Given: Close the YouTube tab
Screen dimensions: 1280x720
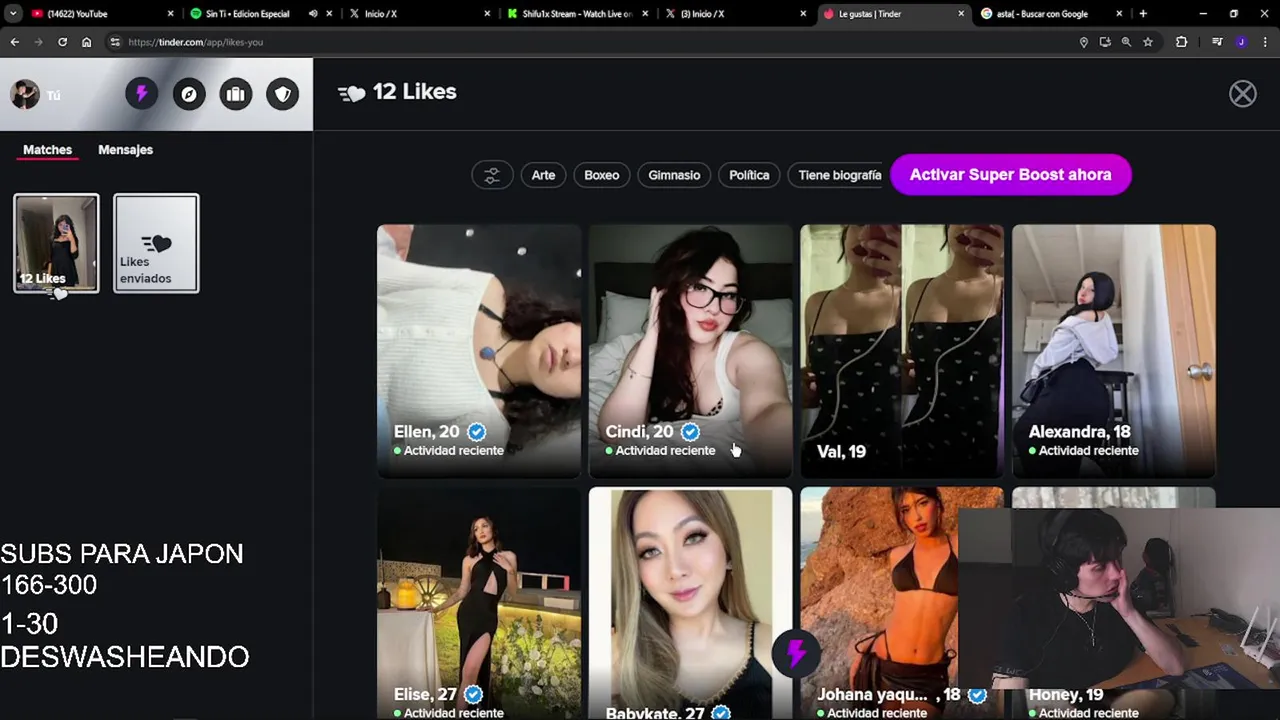Looking at the screenshot, I should [170, 14].
